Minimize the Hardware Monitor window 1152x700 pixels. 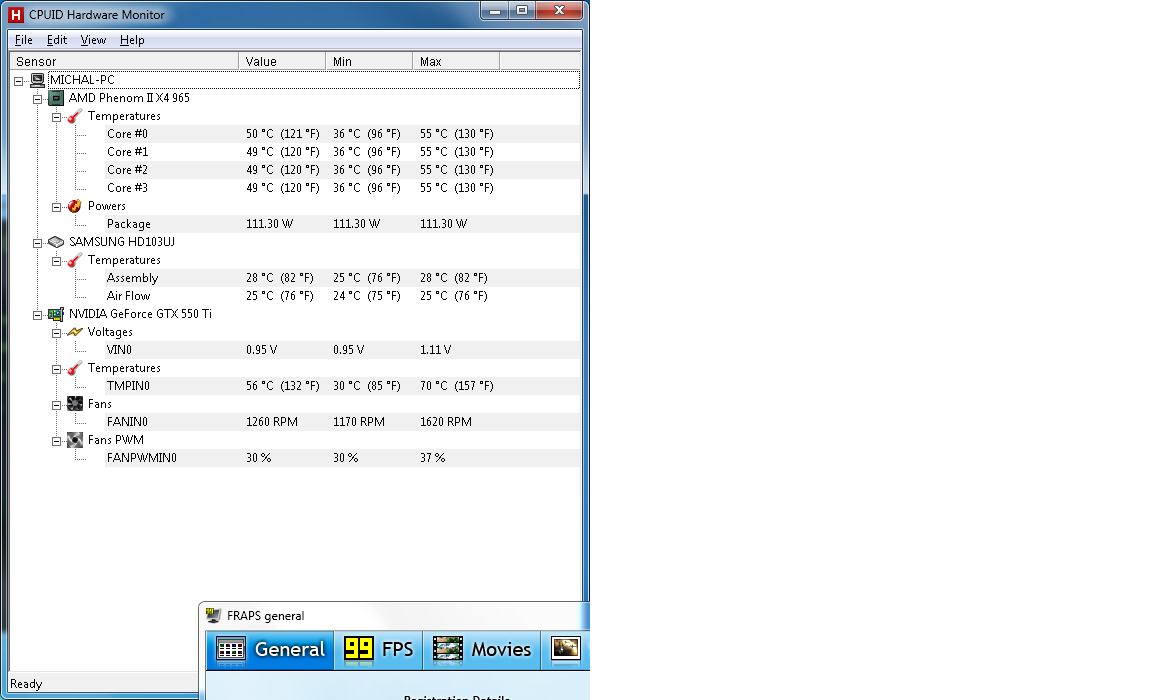click(x=495, y=10)
